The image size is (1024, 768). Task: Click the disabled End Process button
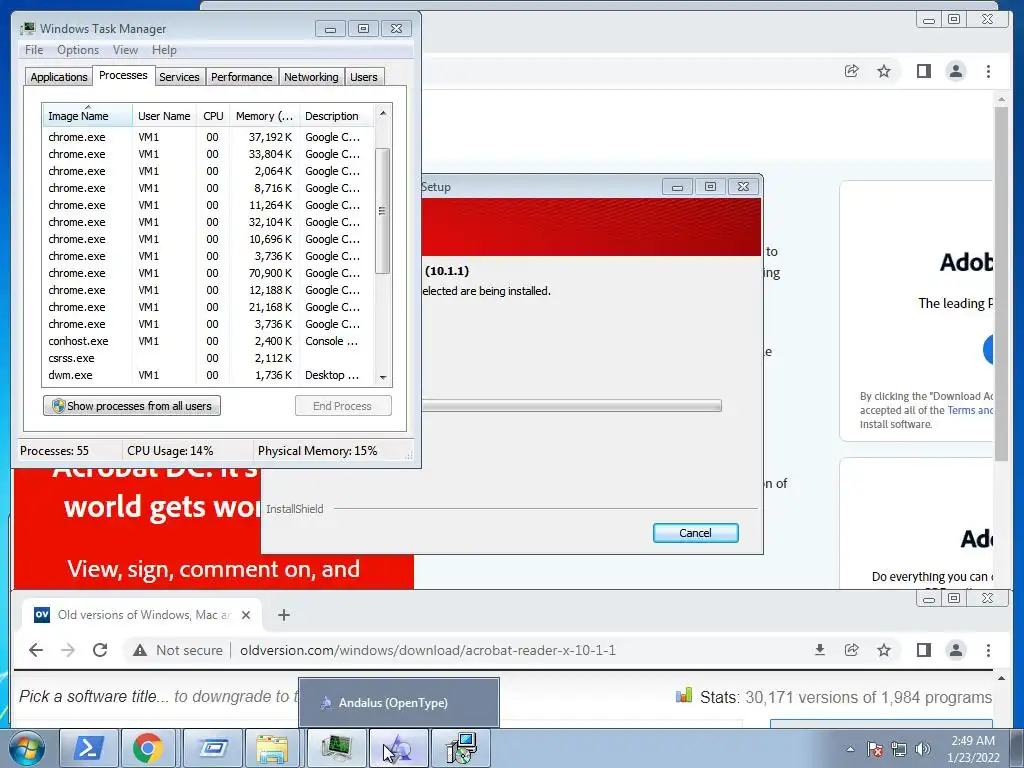tap(343, 406)
